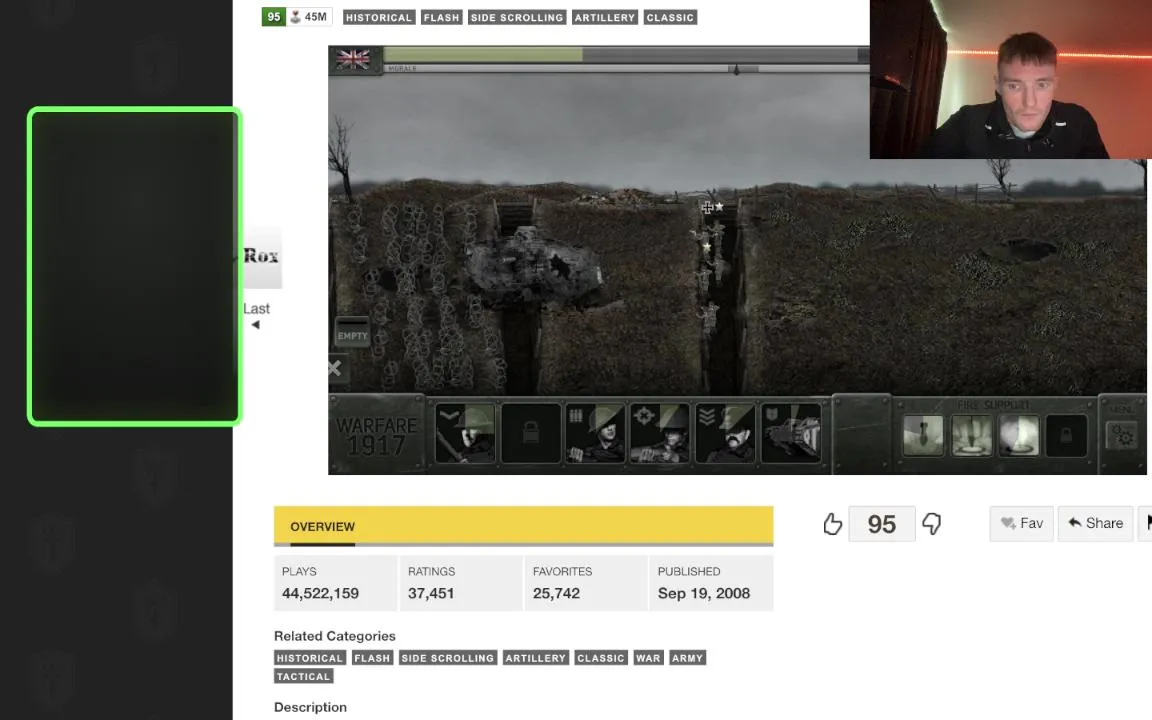Click the green 95 rating badge

coord(273,17)
